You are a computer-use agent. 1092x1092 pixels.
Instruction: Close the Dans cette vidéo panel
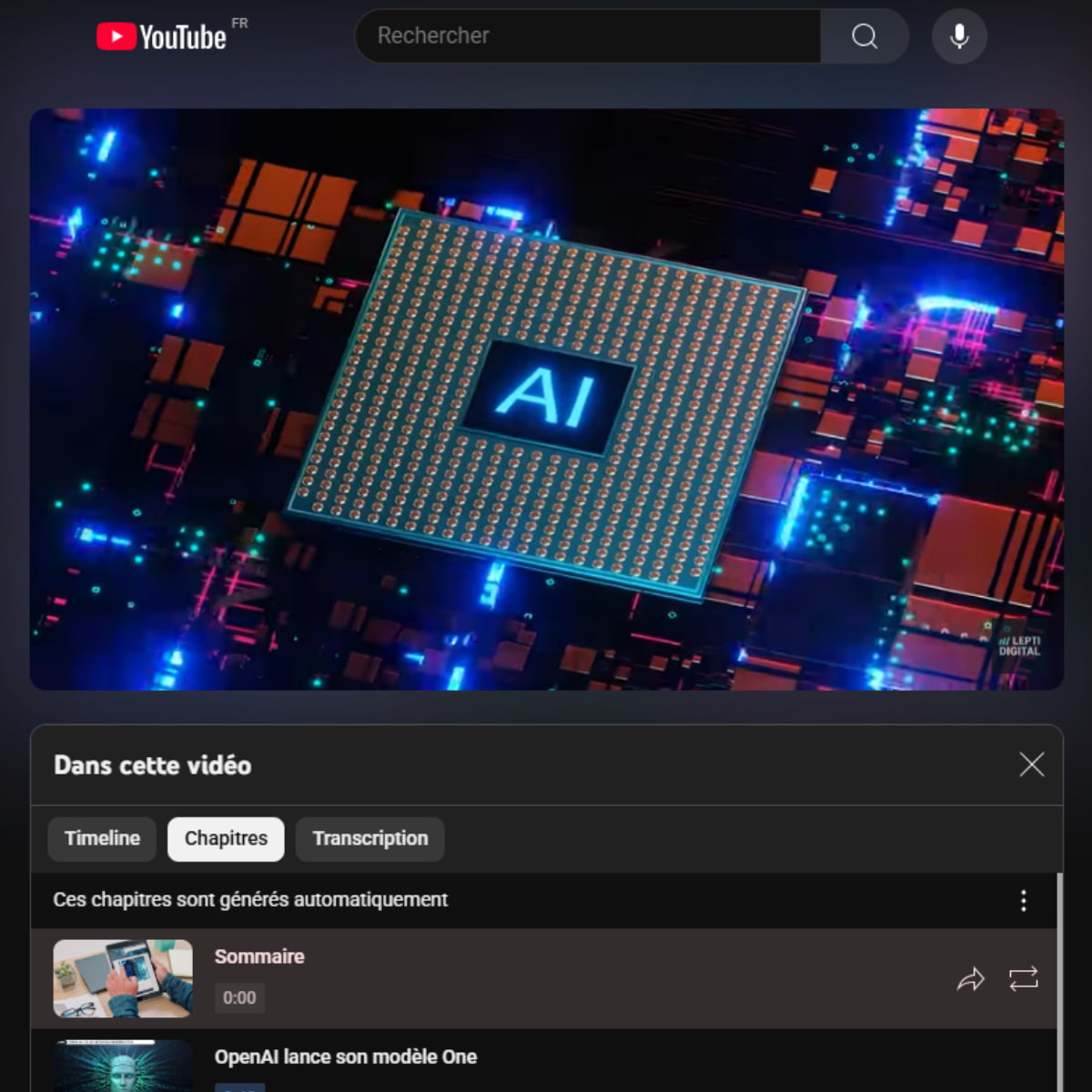[1031, 764]
